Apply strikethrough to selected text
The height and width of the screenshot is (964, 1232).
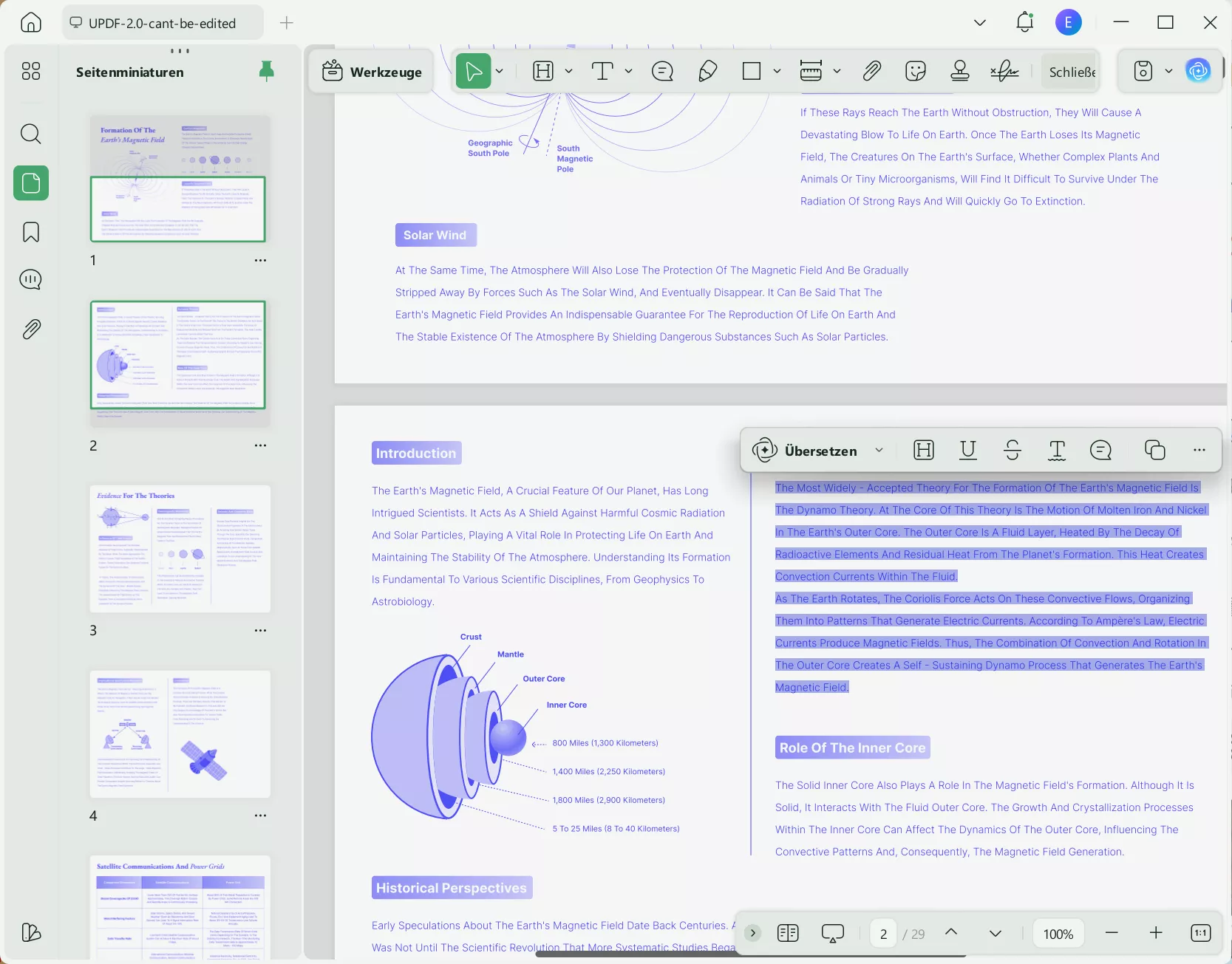tap(1013, 450)
